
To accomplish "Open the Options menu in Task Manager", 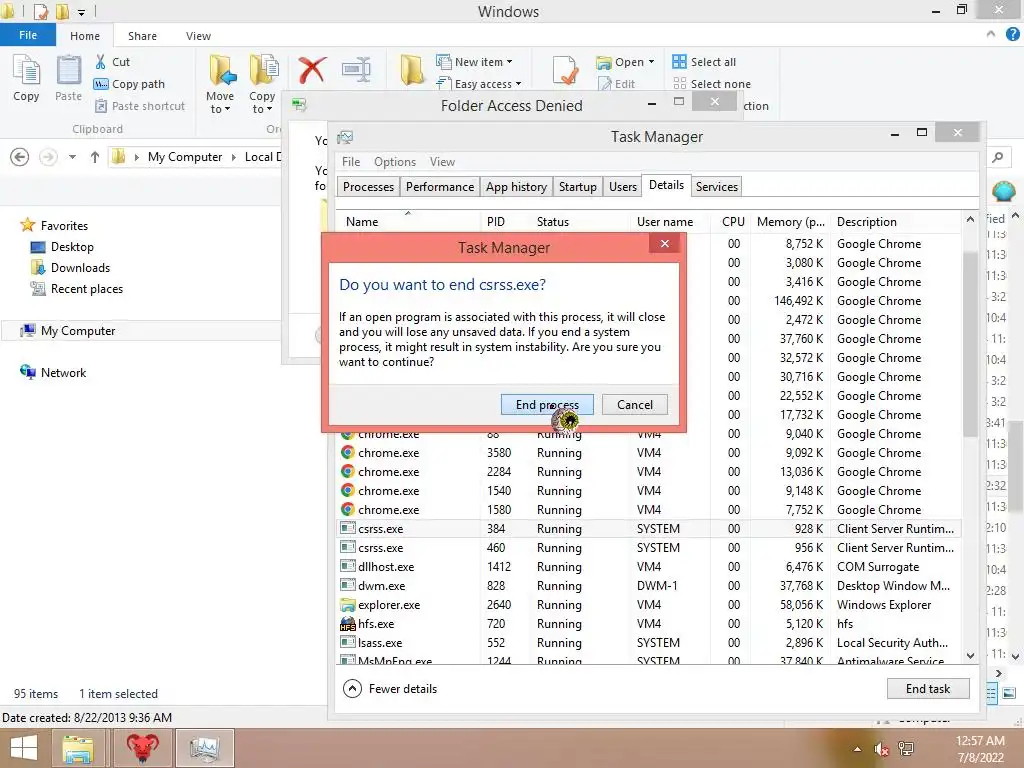I will 394,161.
